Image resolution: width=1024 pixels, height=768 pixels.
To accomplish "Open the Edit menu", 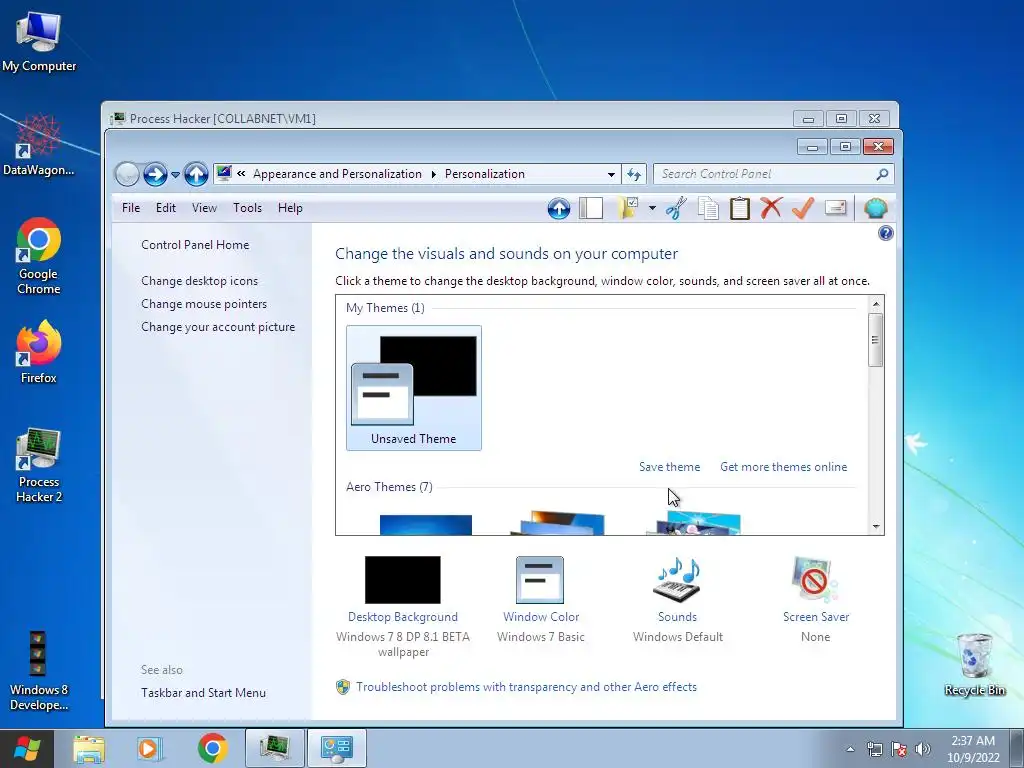I will pos(166,208).
